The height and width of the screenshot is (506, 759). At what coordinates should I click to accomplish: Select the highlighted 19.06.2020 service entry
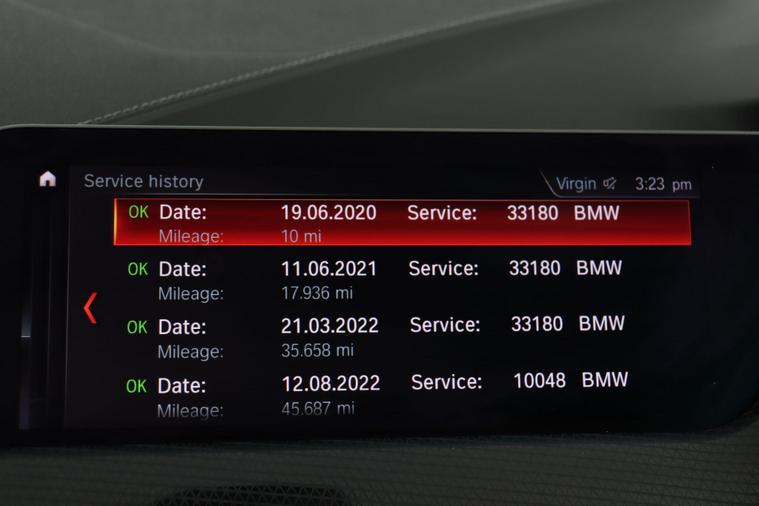pos(402,222)
